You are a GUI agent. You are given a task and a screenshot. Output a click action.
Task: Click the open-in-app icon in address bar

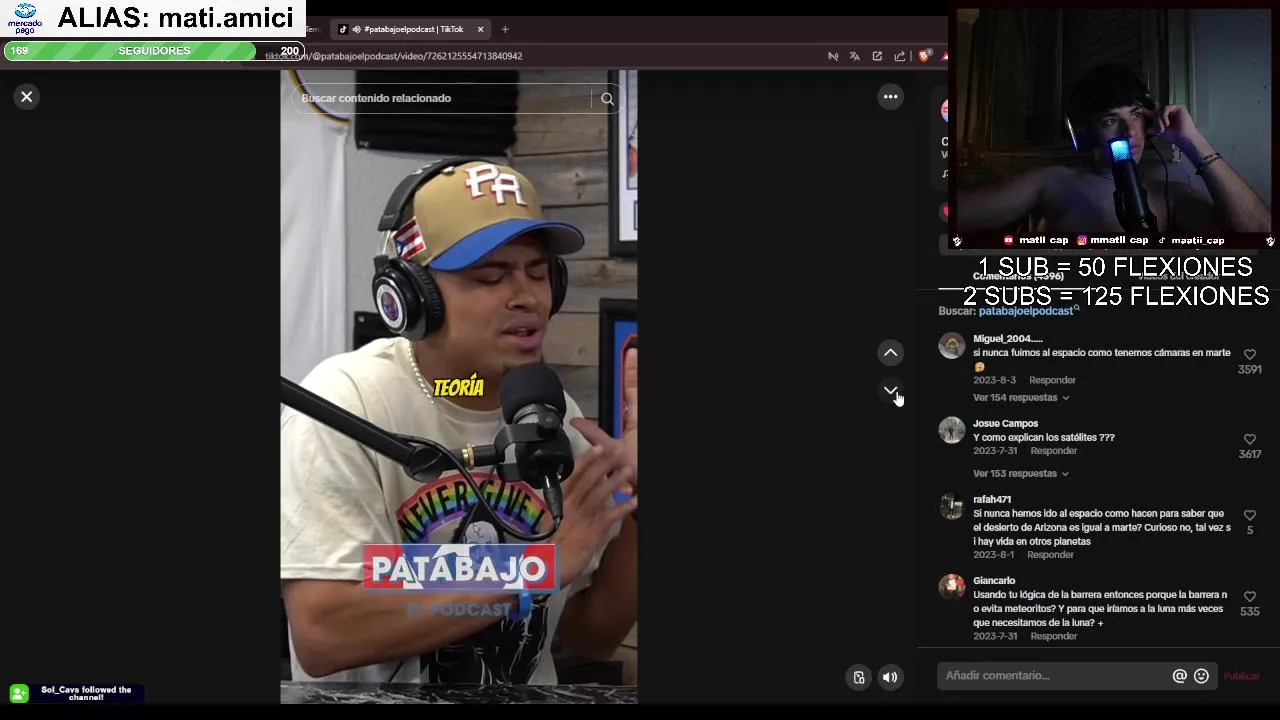click(x=877, y=56)
